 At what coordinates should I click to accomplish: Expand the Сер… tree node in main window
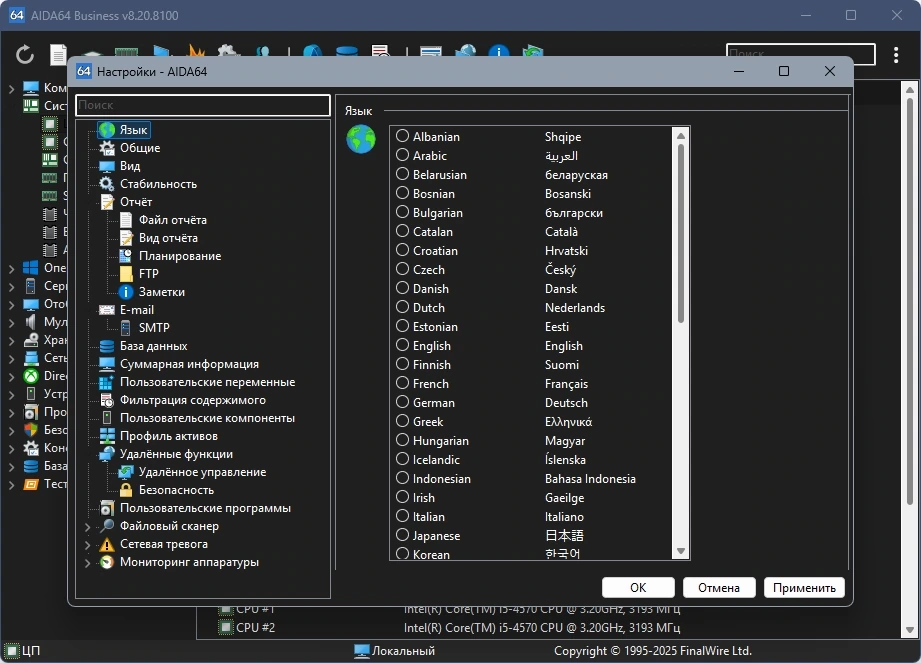(x=11, y=287)
